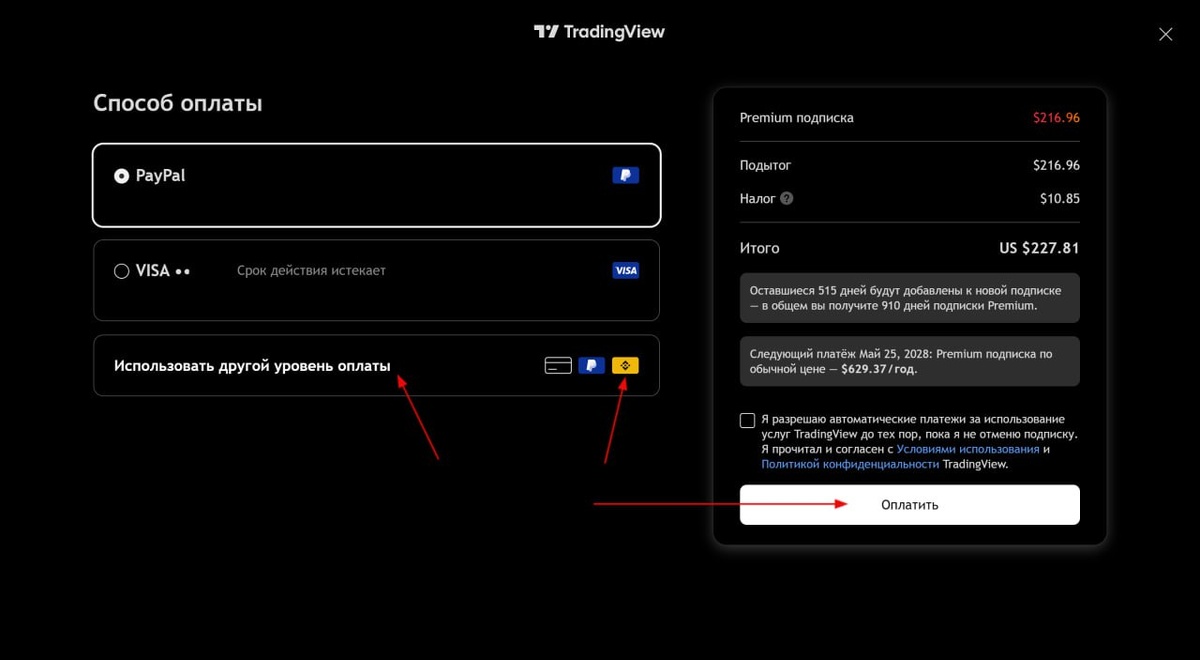1200x660 pixels.
Task: Click the 'Оплатить' button
Action: point(910,505)
